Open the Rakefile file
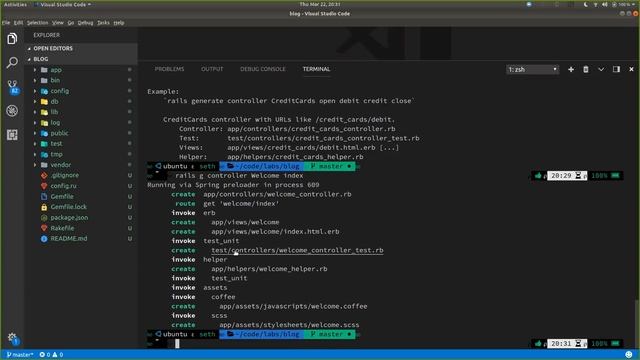The width and height of the screenshot is (640, 360). point(62,228)
